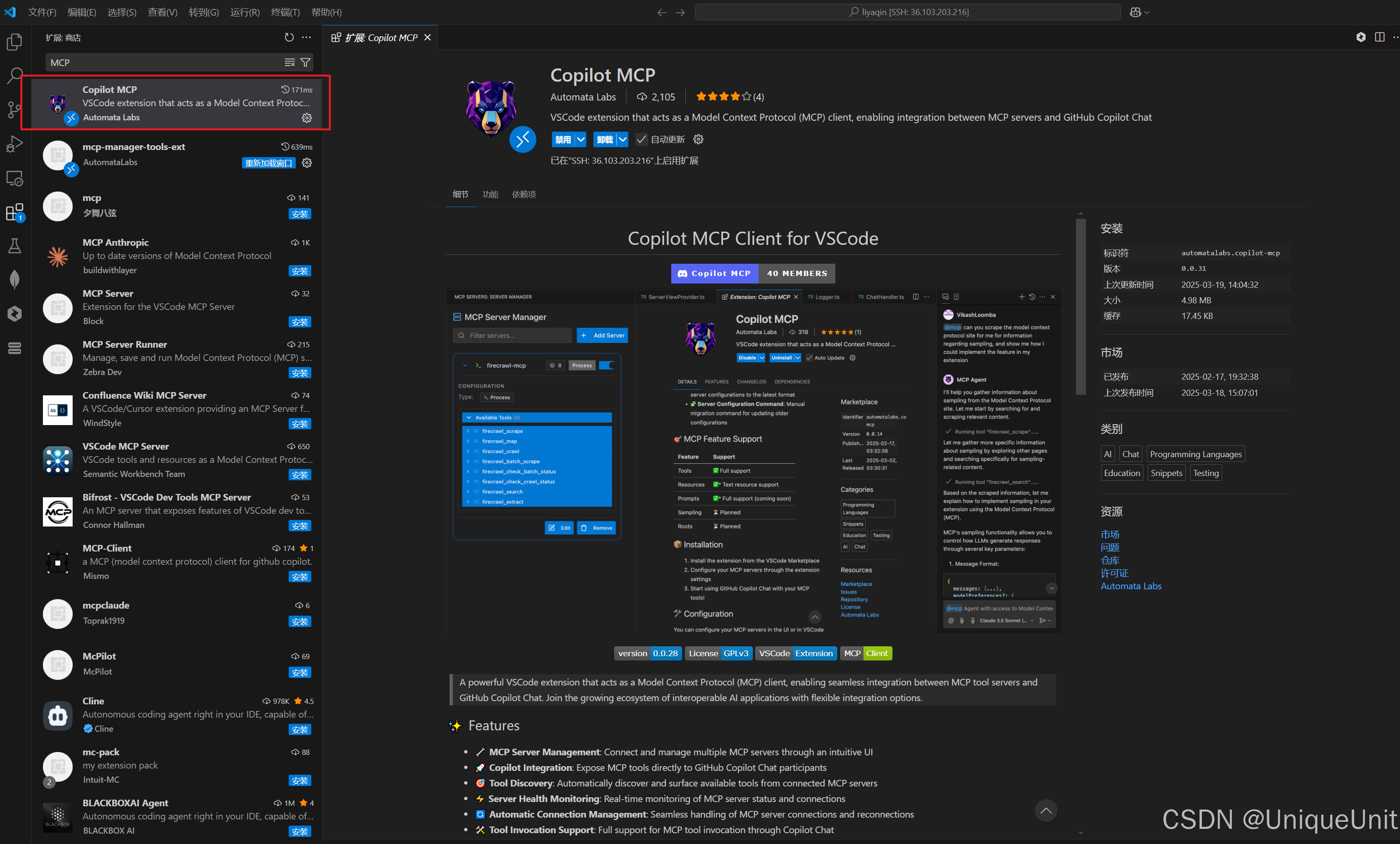Split the editor using the top-right icon
This screenshot has width=1400, height=844.
point(1380,37)
